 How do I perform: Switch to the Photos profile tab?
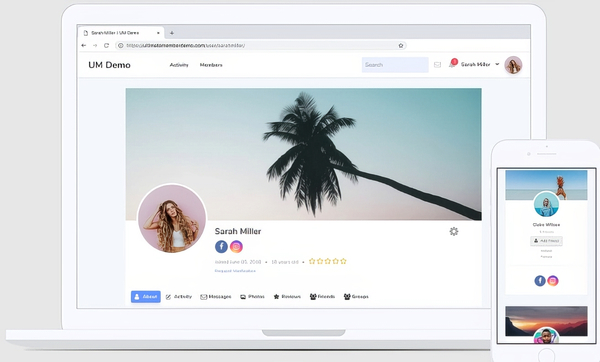click(x=252, y=297)
